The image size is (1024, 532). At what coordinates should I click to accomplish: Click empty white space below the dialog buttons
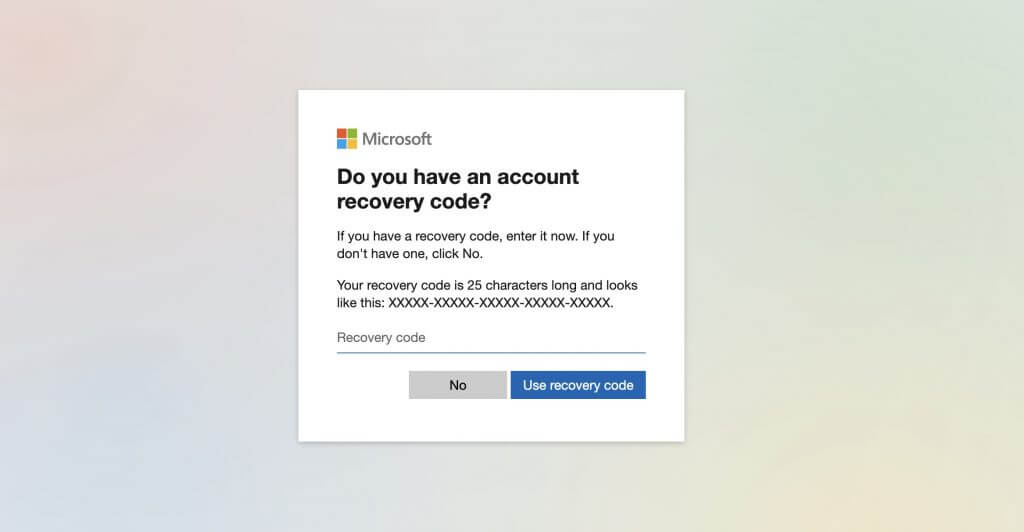pyautogui.click(x=491, y=420)
